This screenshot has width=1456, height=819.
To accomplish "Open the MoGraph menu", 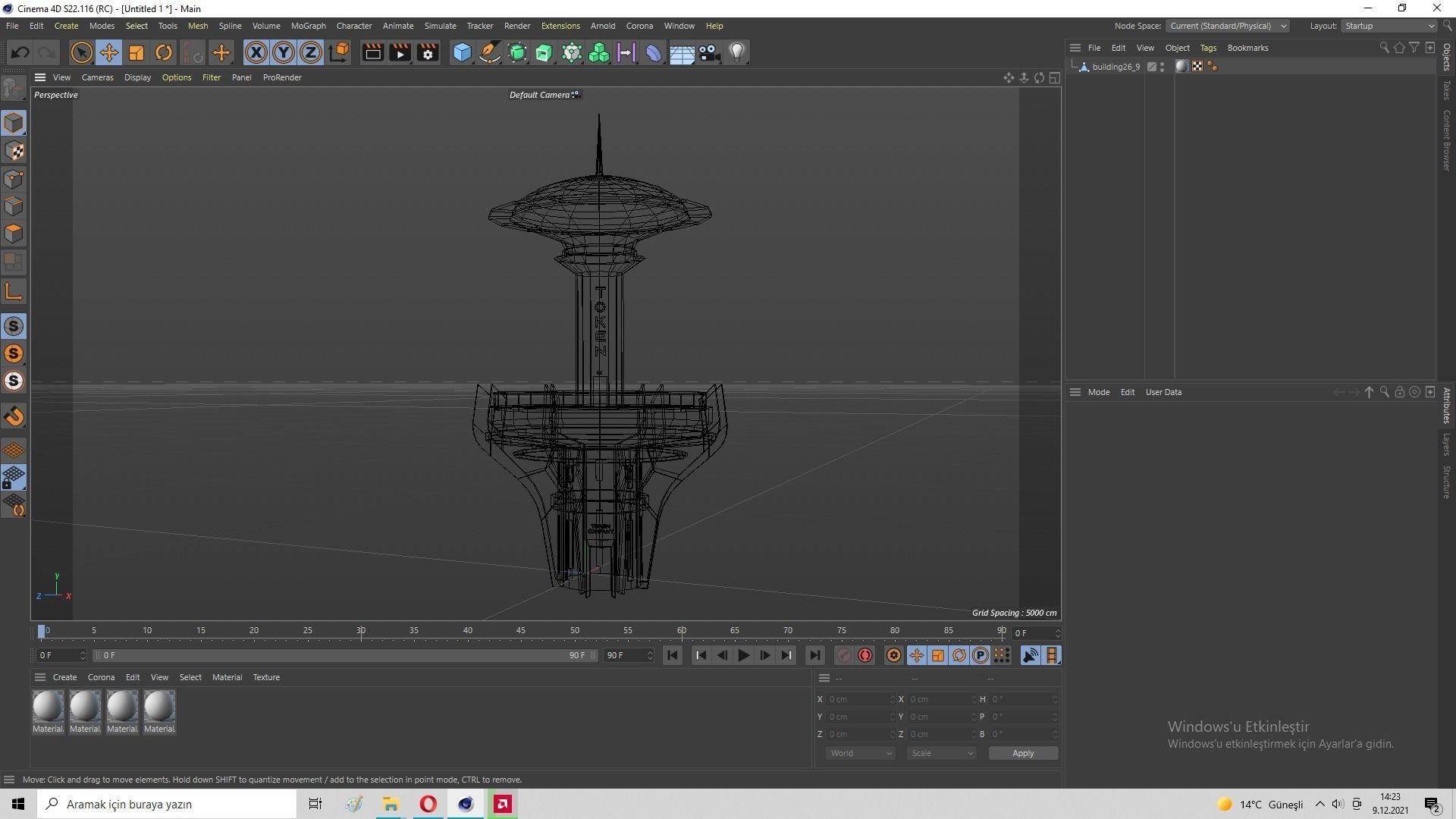I will point(308,26).
